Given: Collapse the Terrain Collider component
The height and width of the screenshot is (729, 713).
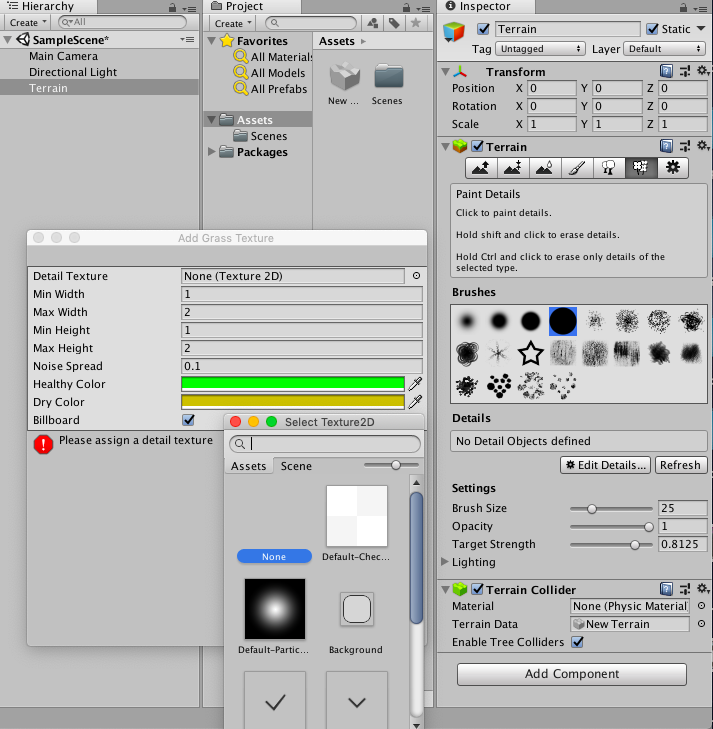Looking at the screenshot, I should pyautogui.click(x=445, y=590).
